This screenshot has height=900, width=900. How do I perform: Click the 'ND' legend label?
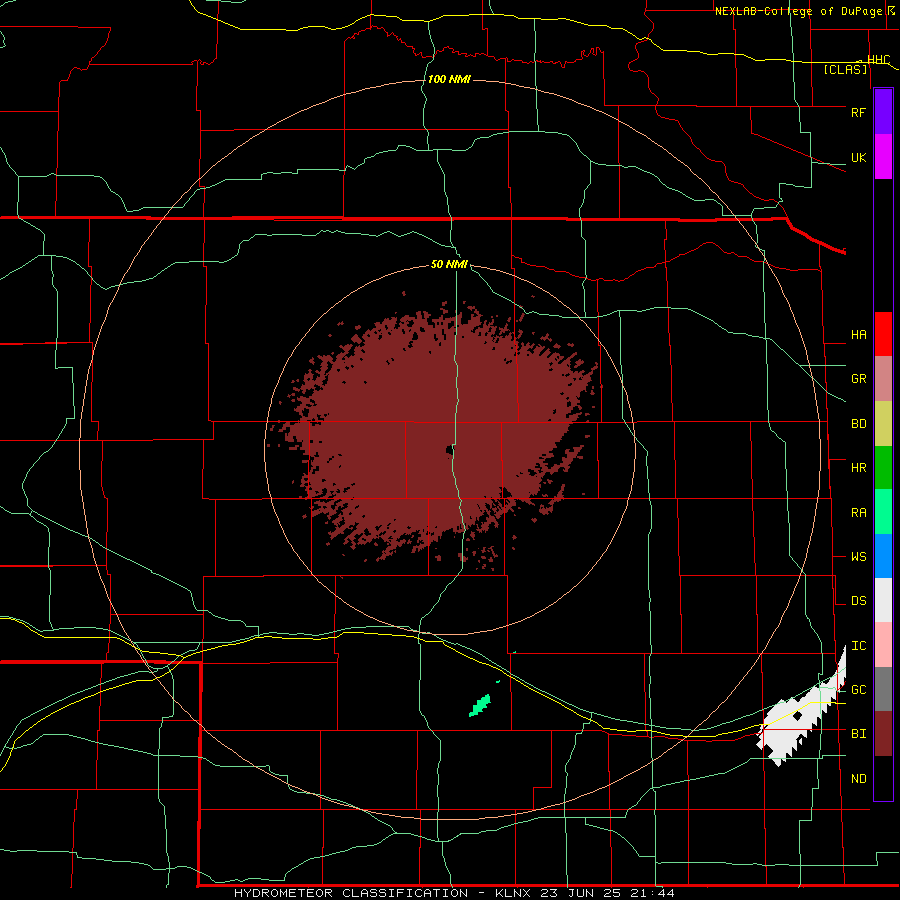coord(858,779)
